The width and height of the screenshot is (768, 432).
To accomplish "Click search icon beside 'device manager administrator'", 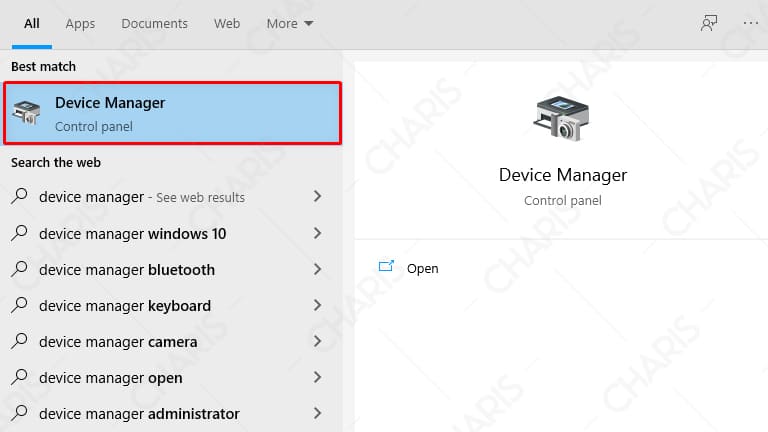I will pyautogui.click(x=19, y=412).
